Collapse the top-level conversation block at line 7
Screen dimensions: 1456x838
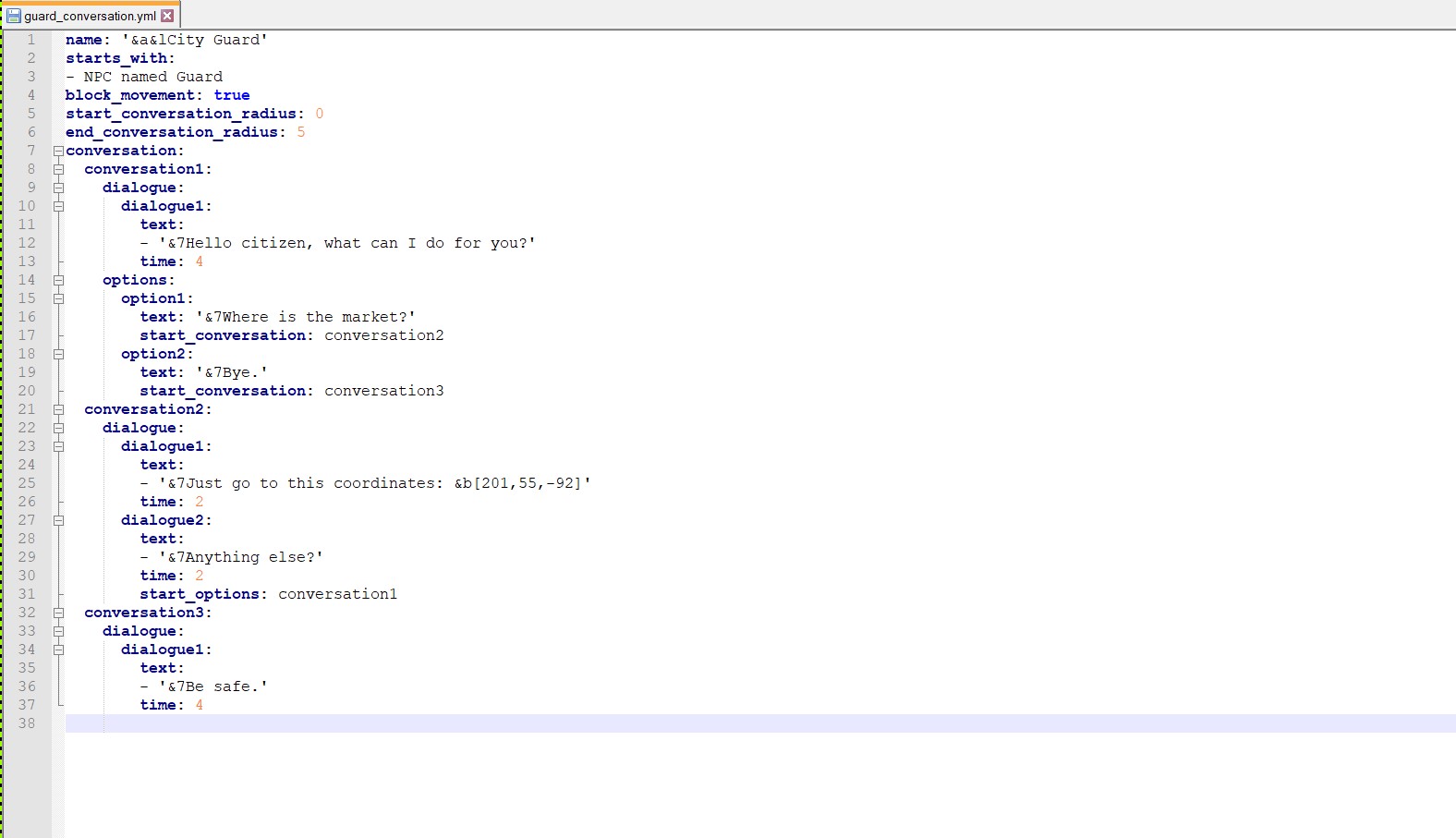click(58, 151)
